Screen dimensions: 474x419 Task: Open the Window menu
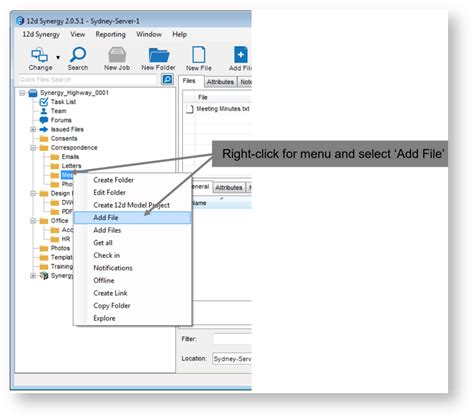tap(149, 34)
